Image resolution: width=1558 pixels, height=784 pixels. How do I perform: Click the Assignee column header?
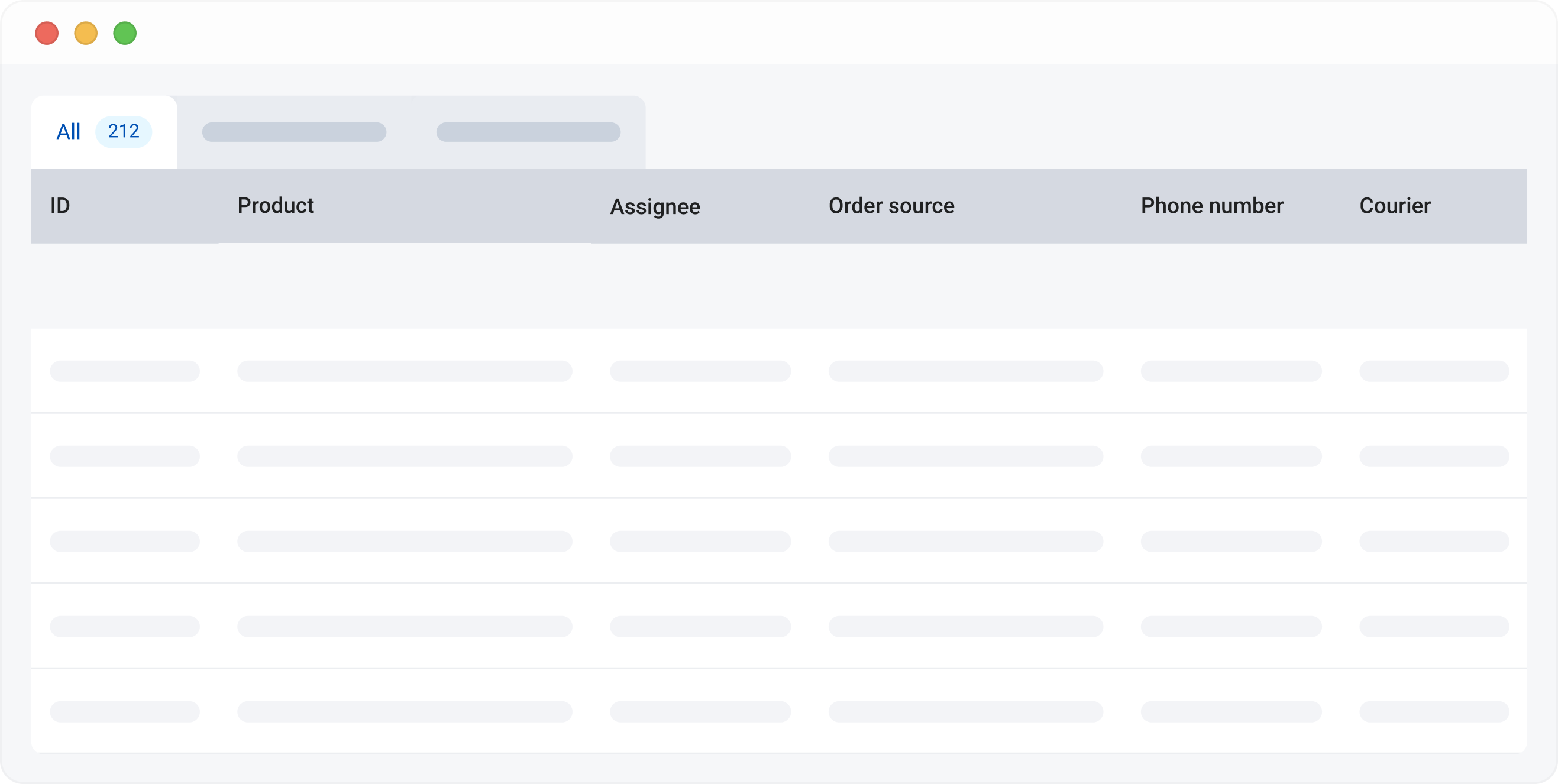coord(654,207)
